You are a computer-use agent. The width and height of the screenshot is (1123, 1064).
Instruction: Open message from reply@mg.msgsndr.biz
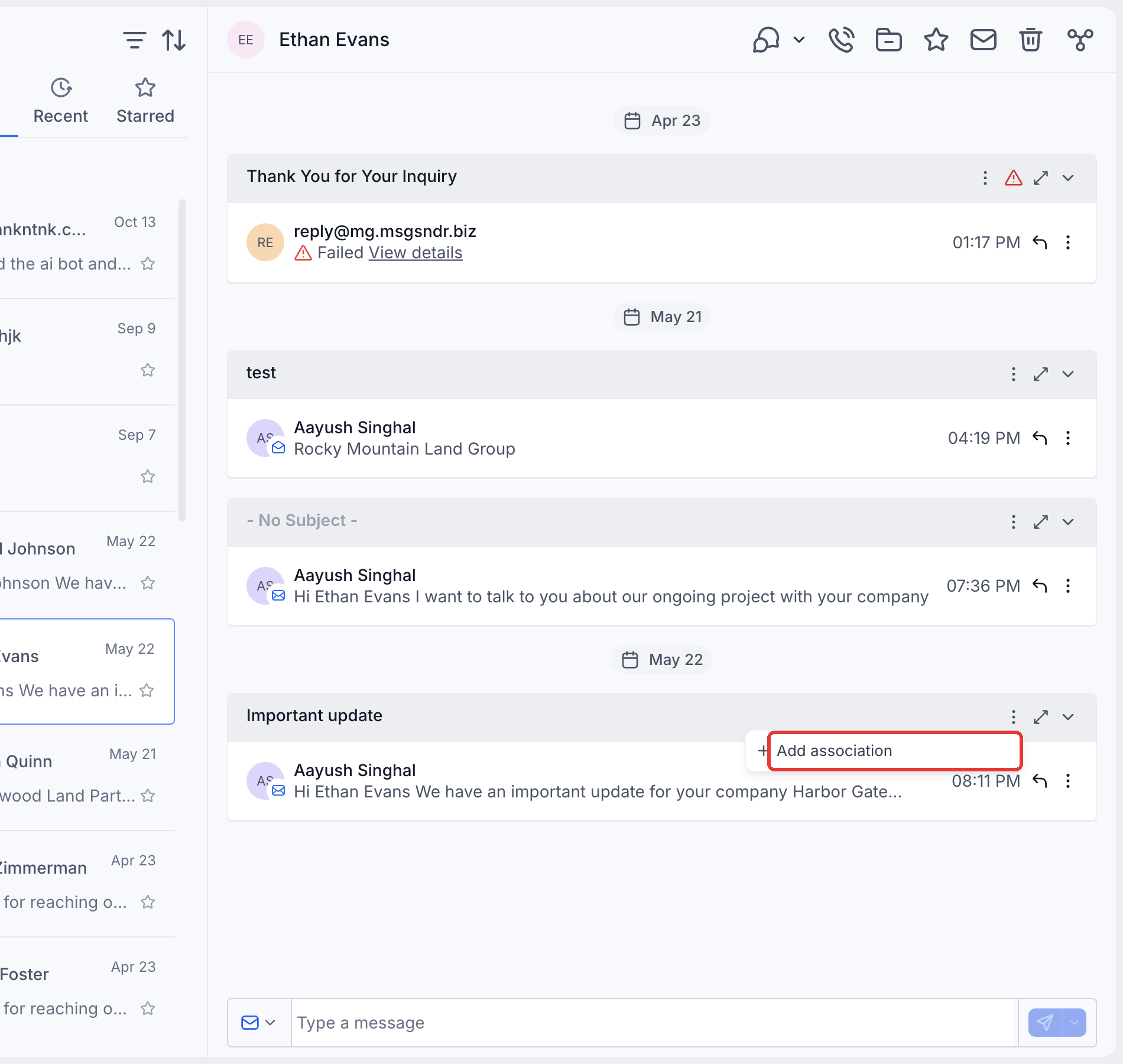(x=661, y=242)
